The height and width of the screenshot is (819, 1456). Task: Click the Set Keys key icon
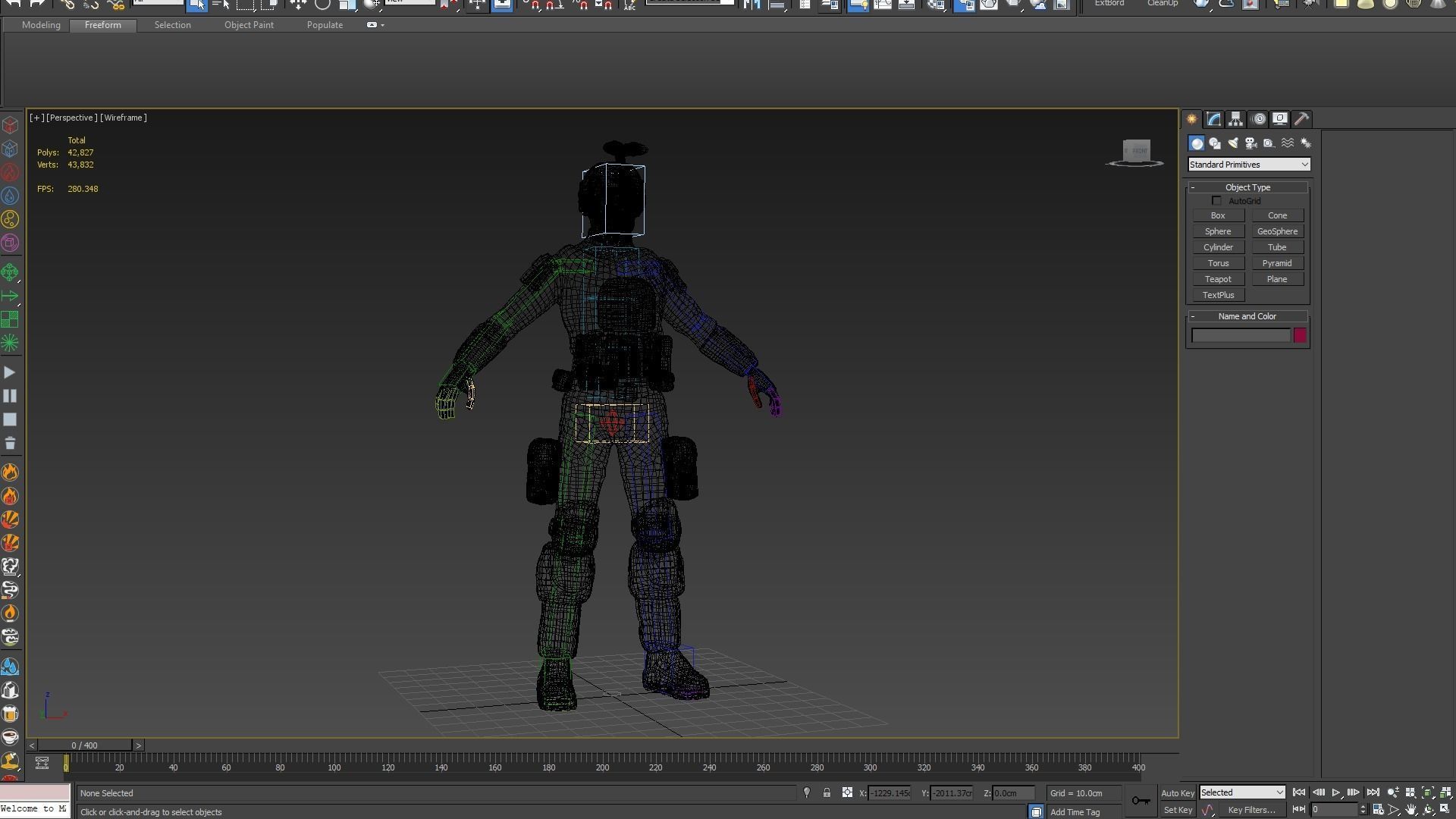point(1141,801)
